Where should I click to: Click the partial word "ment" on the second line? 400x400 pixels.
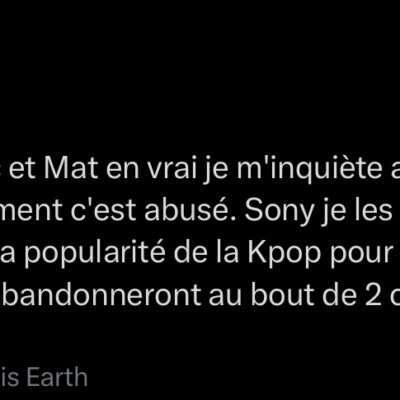pos(31,213)
